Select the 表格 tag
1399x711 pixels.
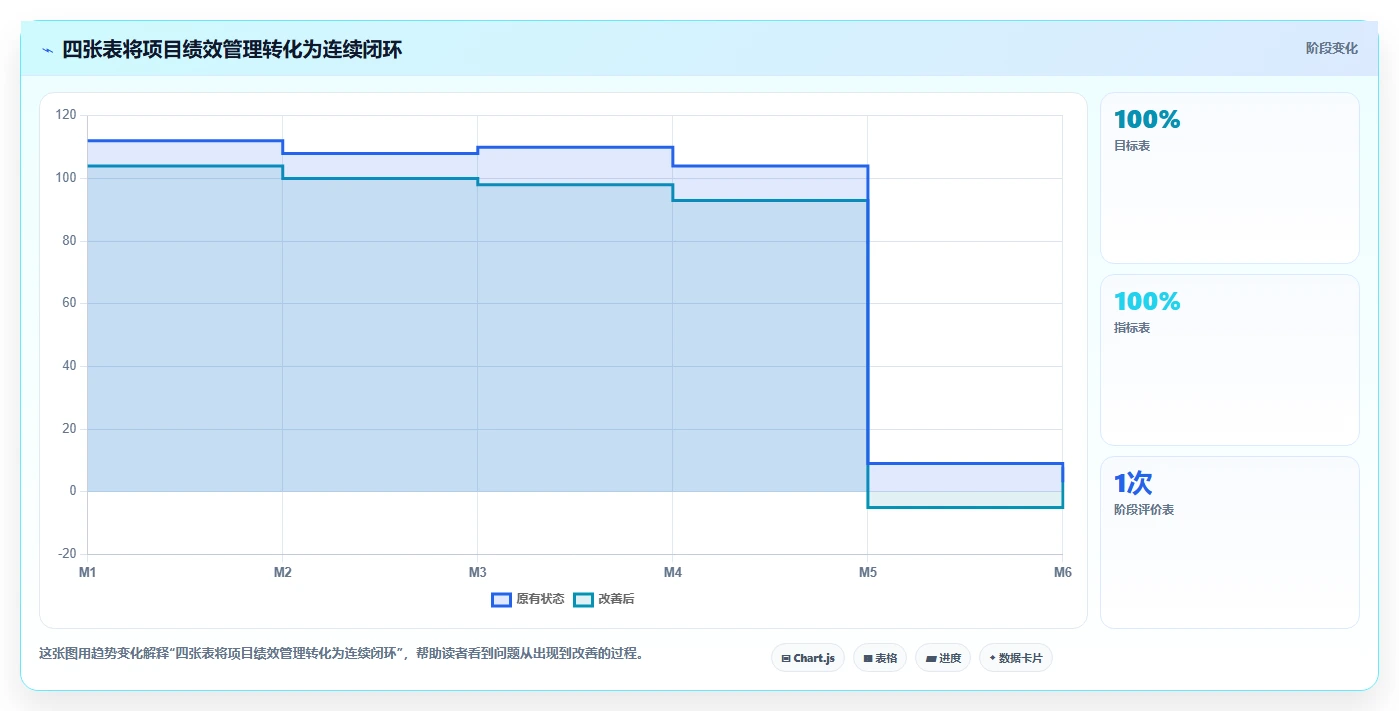click(880, 658)
